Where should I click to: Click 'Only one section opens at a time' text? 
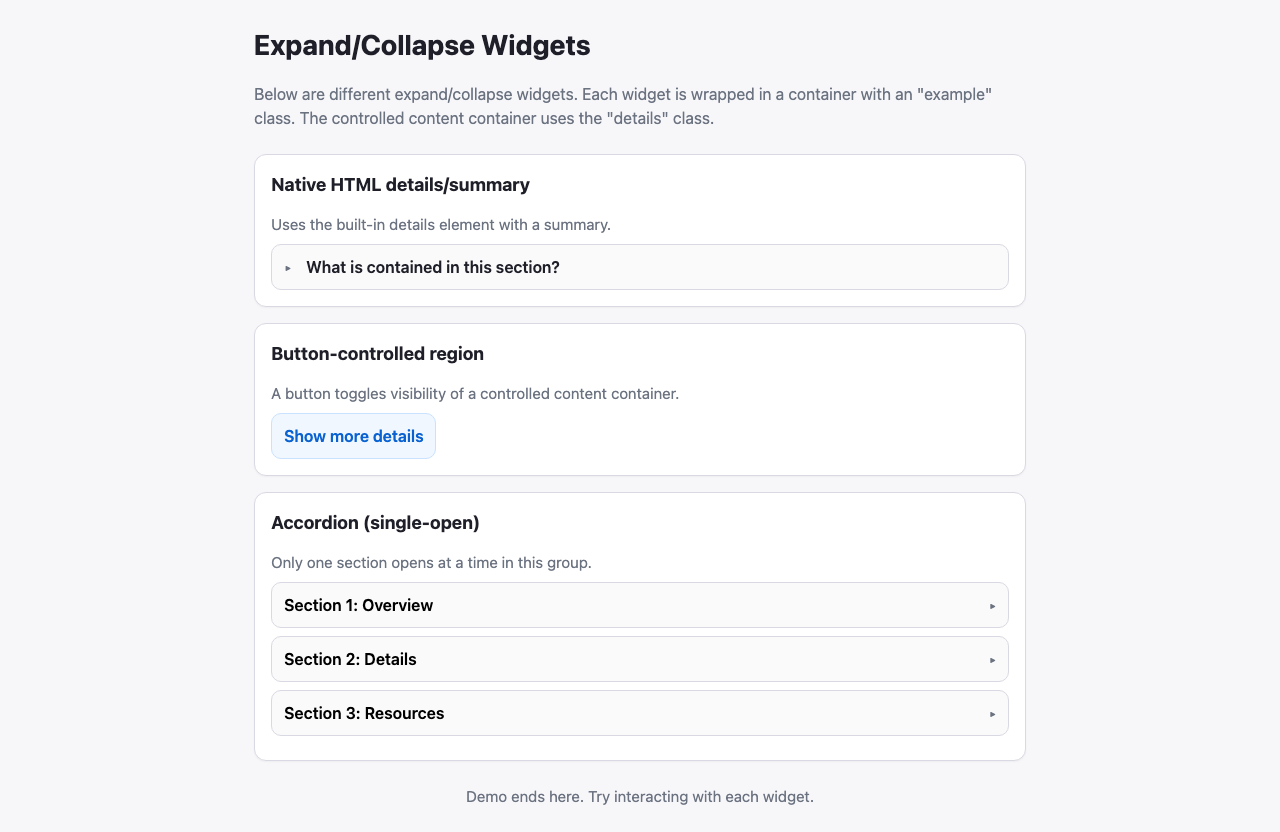(431, 563)
